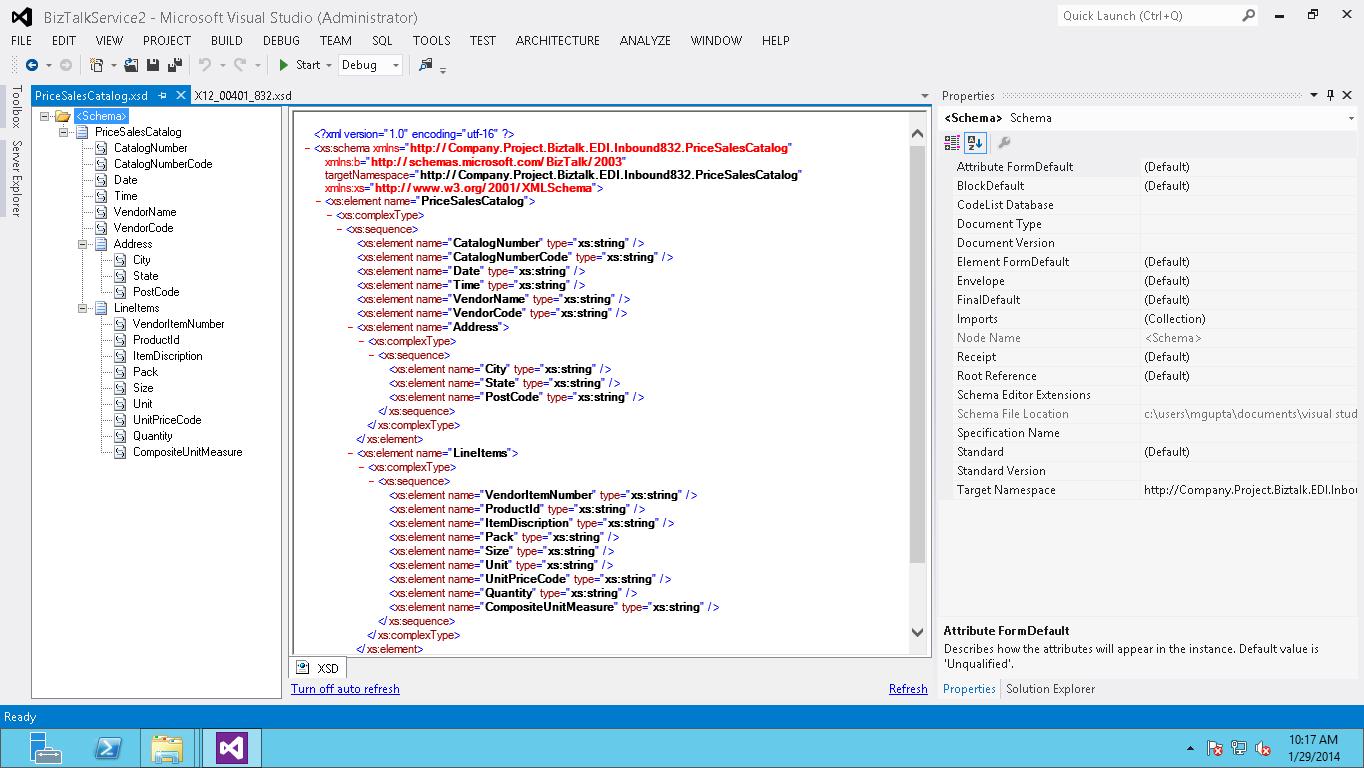Image resolution: width=1364 pixels, height=768 pixels.
Task: Click the Refresh link
Action: pyautogui.click(x=908, y=689)
